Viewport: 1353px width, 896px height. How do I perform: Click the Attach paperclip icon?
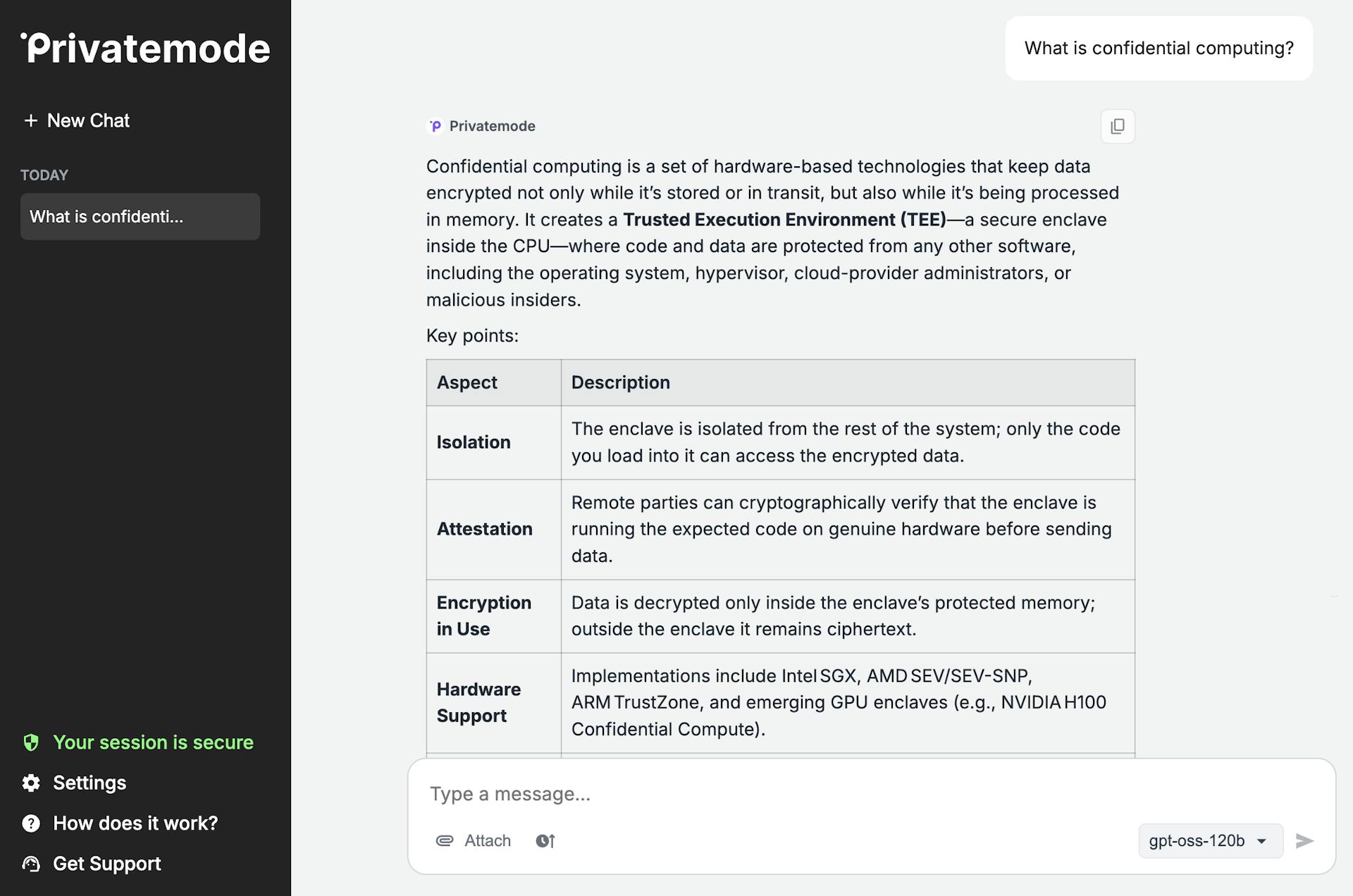click(x=444, y=840)
